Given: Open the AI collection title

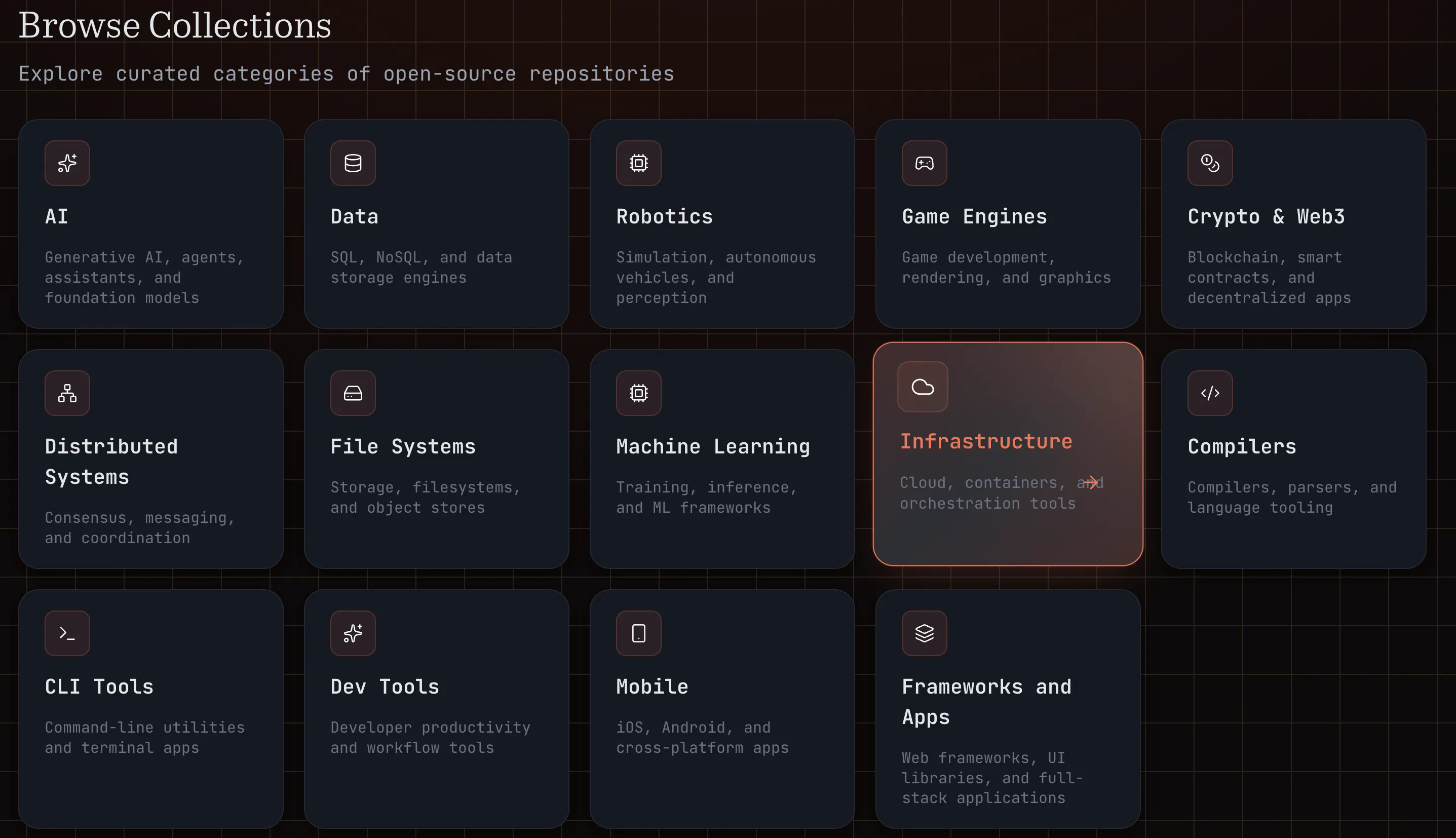Looking at the screenshot, I should point(56,216).
